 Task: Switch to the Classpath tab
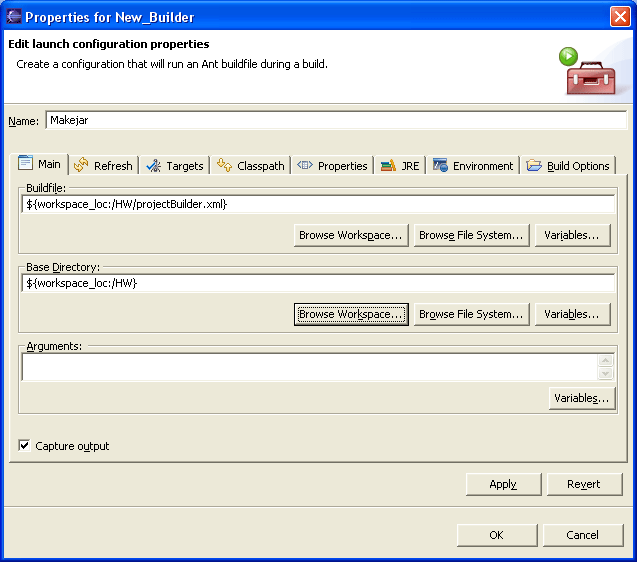point(251,165)
